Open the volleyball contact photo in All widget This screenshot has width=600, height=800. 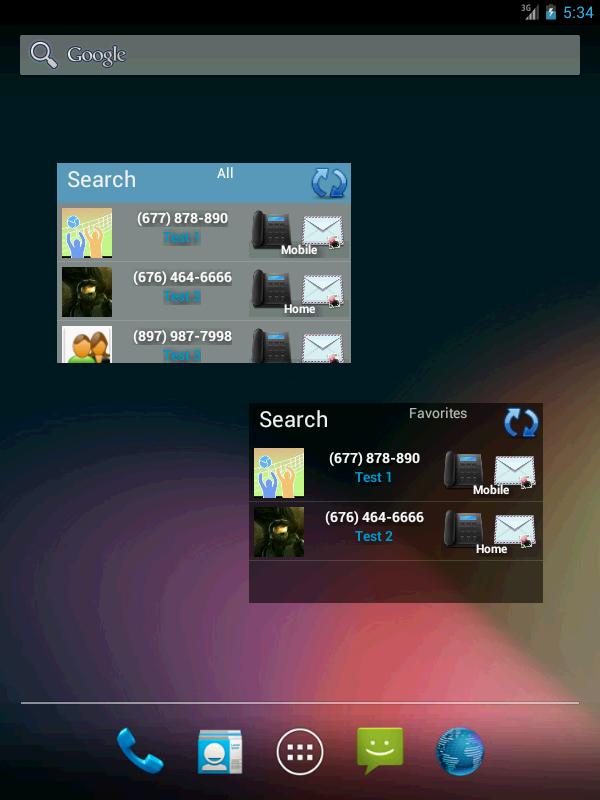[87, 233]
